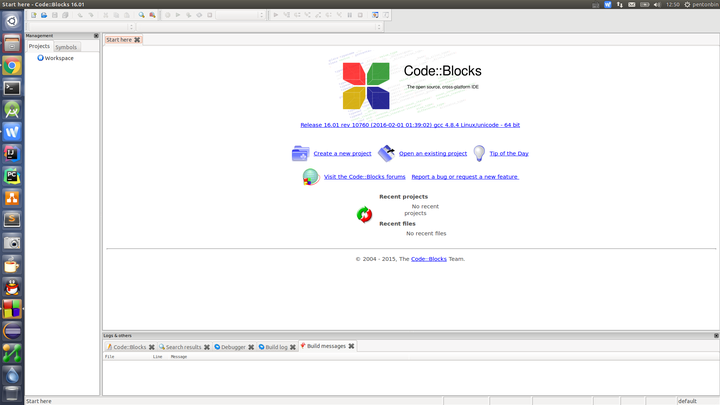Image resolution: width=720 pixels, height=405 pixels.
Task: Click the Replace toolbar icon
Action: point(152,15)
